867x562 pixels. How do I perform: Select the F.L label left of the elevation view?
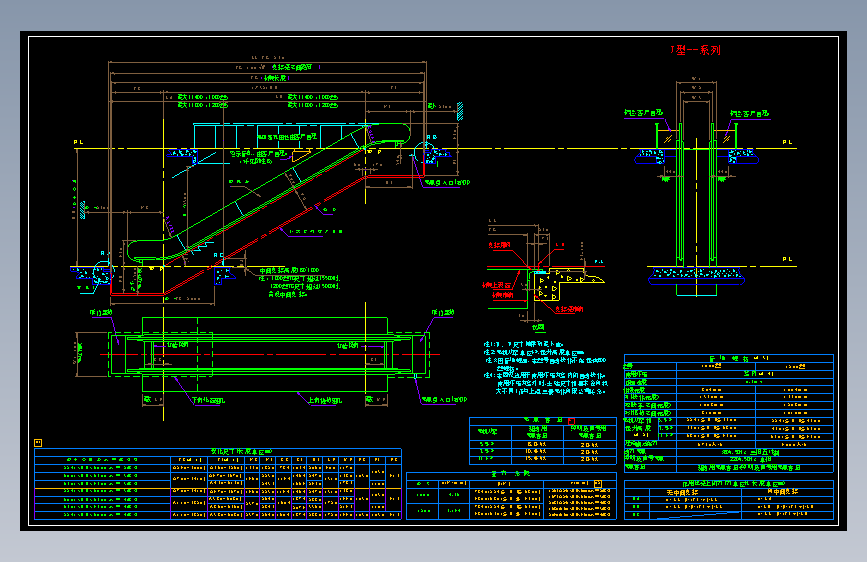pyautogui.click(x=79, y=142)
